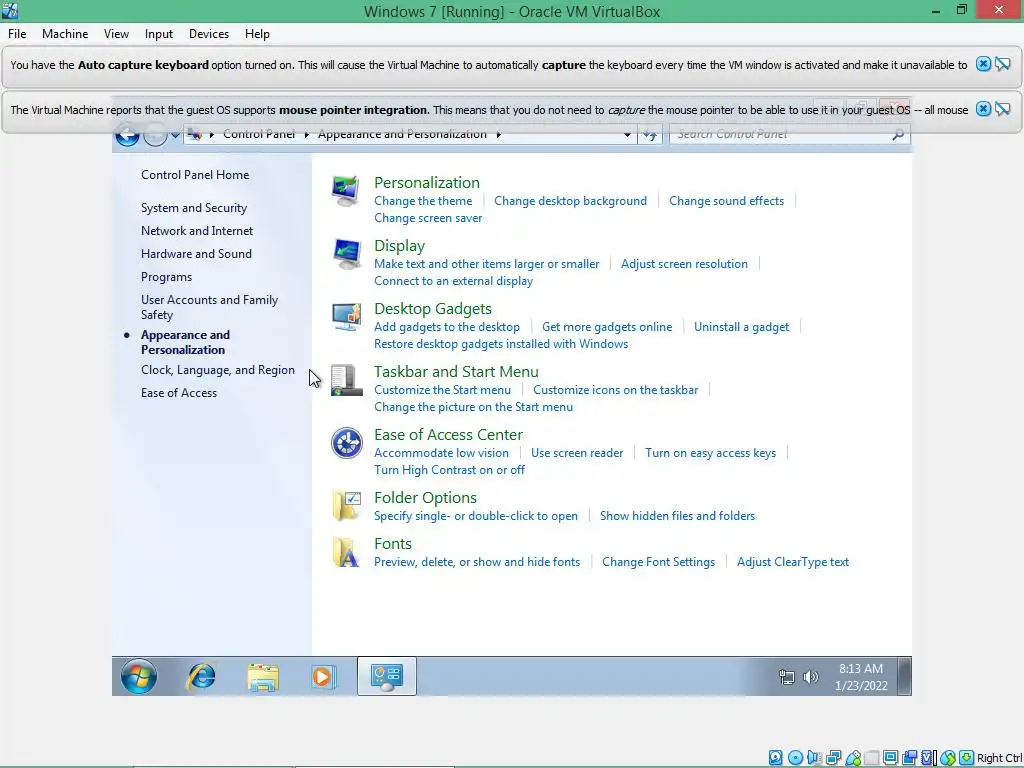Expand the Control Panel breadcrumb arrow
This screenshot has width=1024, height=768.
click(x=306, y=135)
